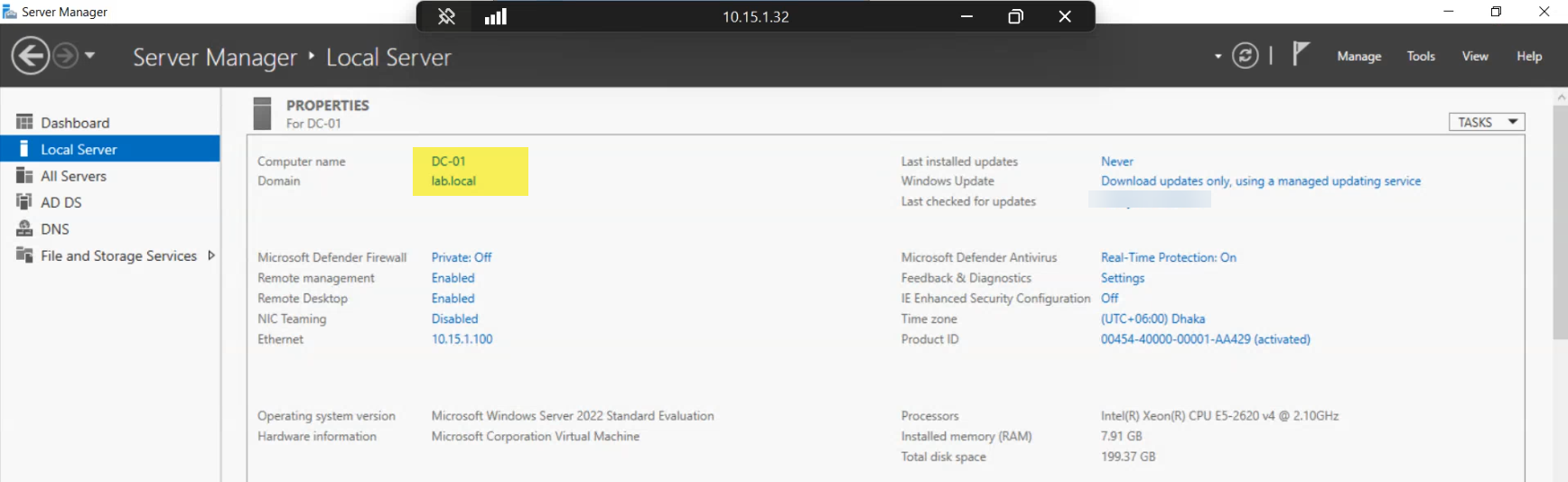Click scrollbar up arrow
The height and width of the screenshot is (482, 1568).
pos(1560,96)
